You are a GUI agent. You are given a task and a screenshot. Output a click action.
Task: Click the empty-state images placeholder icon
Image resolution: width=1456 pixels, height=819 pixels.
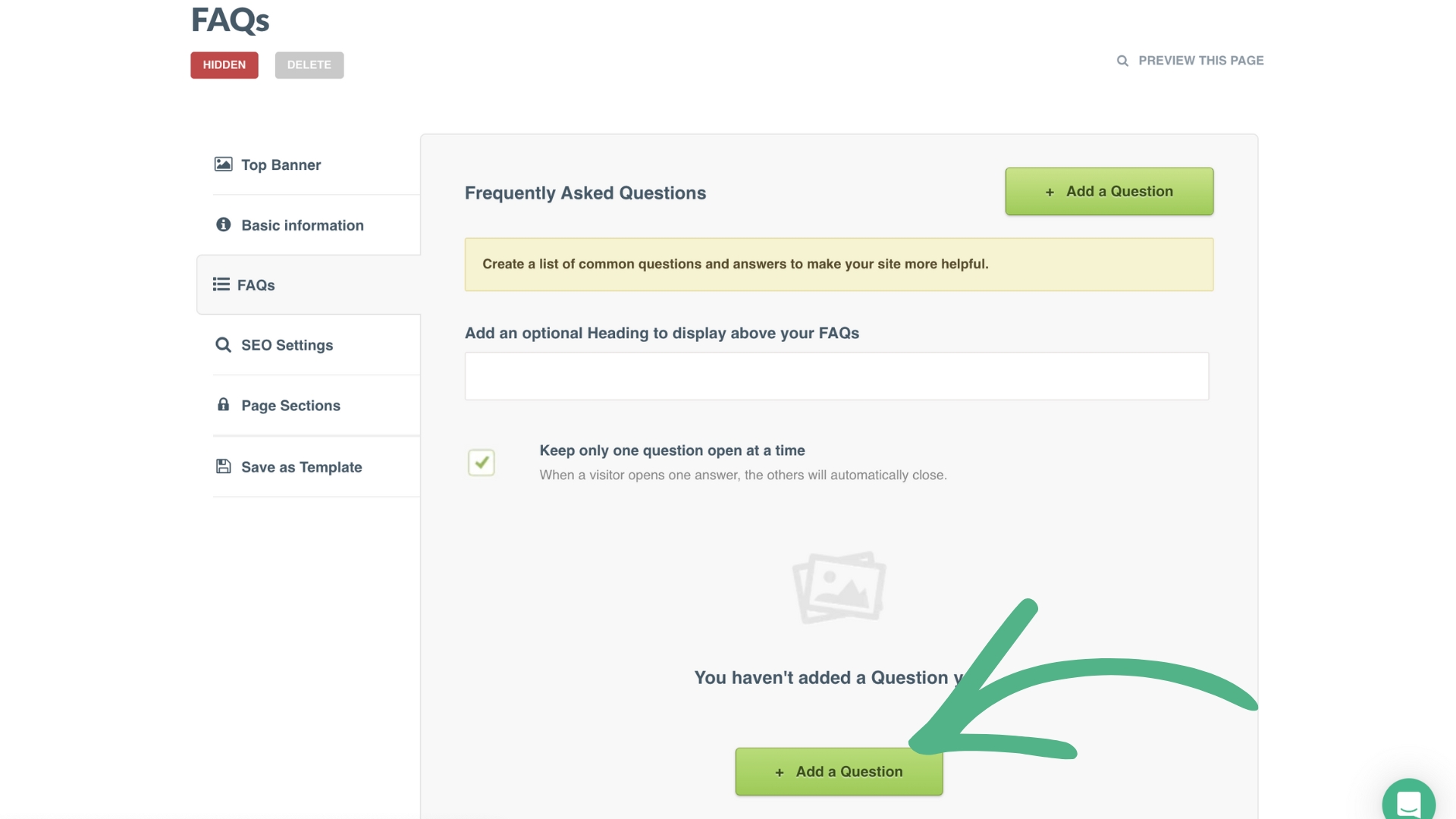[x=839, y=587]
